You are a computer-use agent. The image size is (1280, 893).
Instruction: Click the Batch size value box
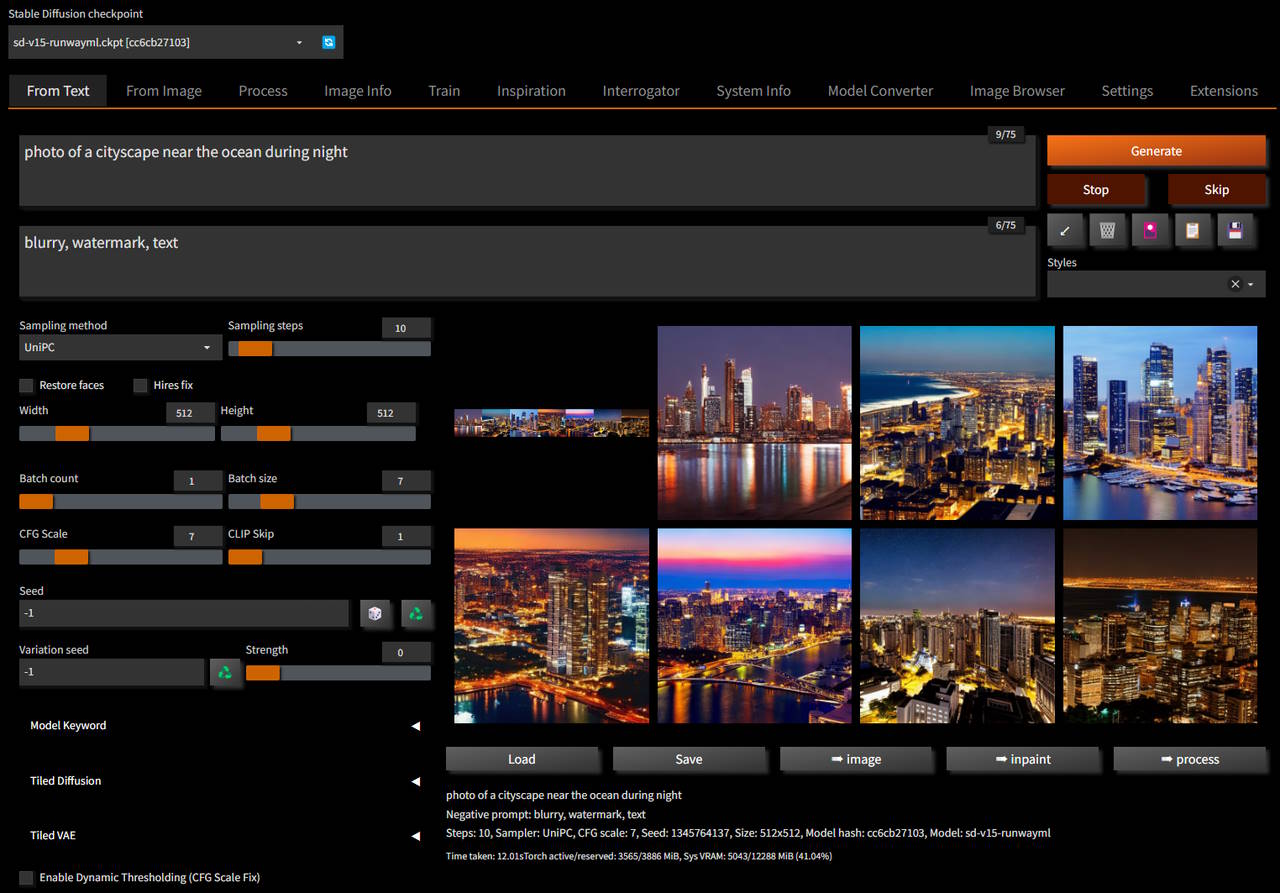[x=406, y=481]
